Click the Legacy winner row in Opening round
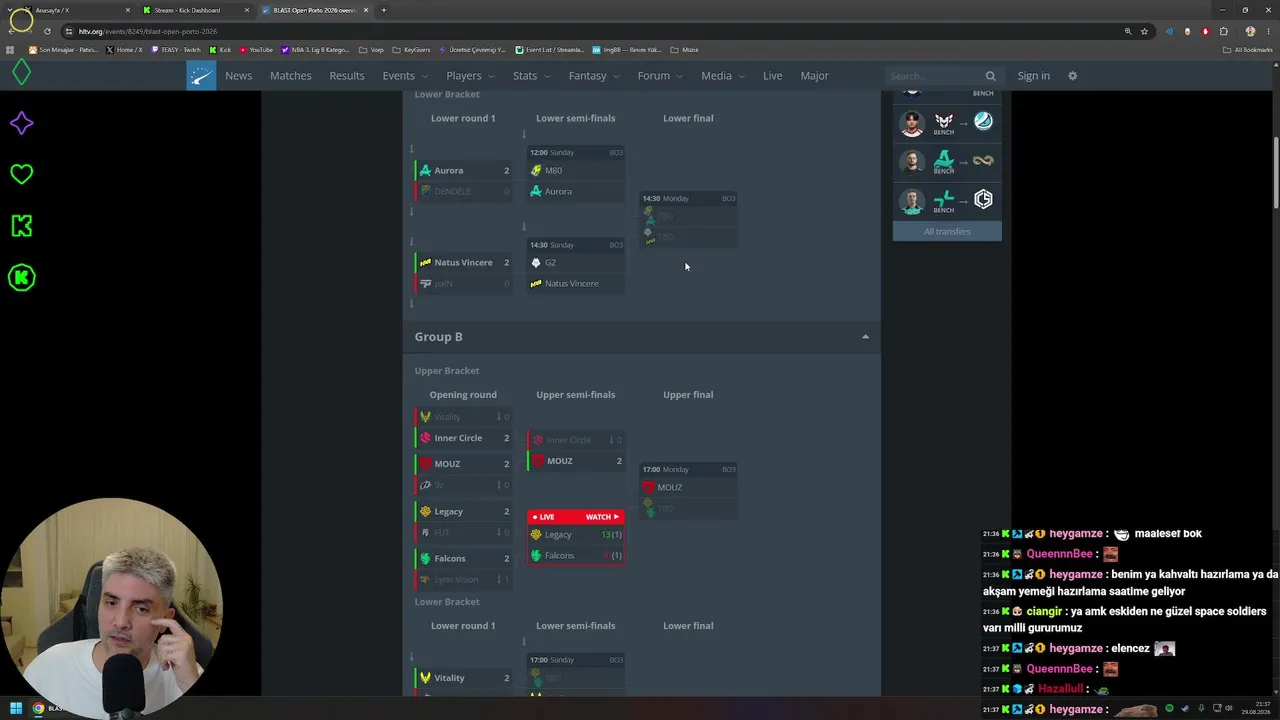This screenshot has width=1280, height=720. 464,512
